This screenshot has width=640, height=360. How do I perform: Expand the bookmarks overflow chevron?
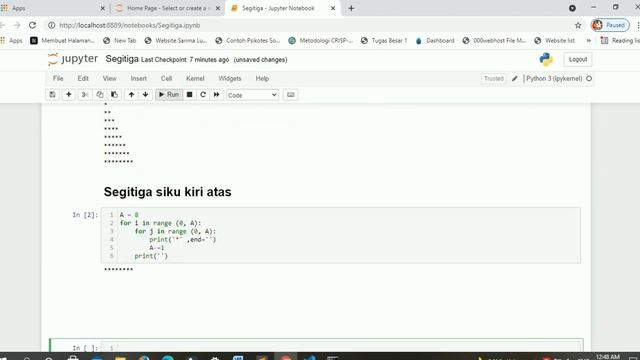pos(589,40)
